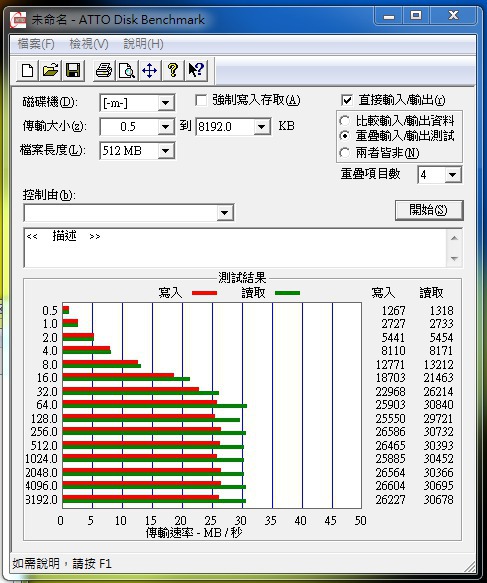487x583 pixels.
Task: Uncheck the 直接輸入/輸出 checkbox
Action: point(346,100)
